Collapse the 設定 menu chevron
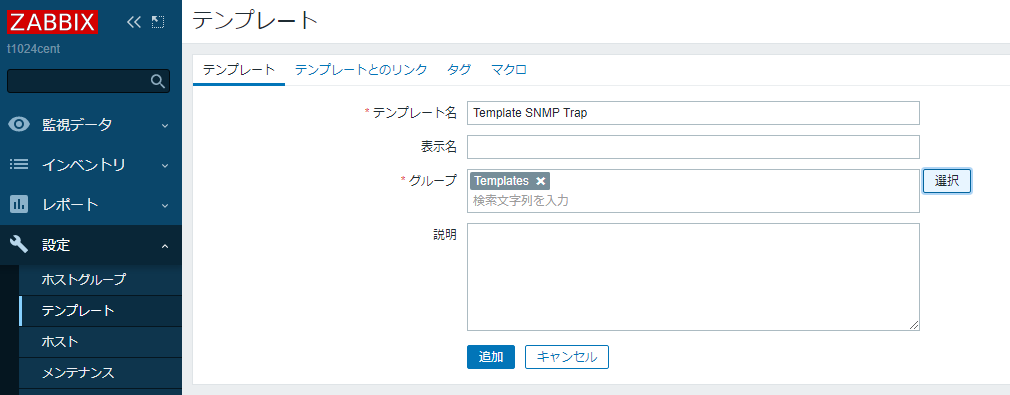1010x395 pixels. pos(165,246)
